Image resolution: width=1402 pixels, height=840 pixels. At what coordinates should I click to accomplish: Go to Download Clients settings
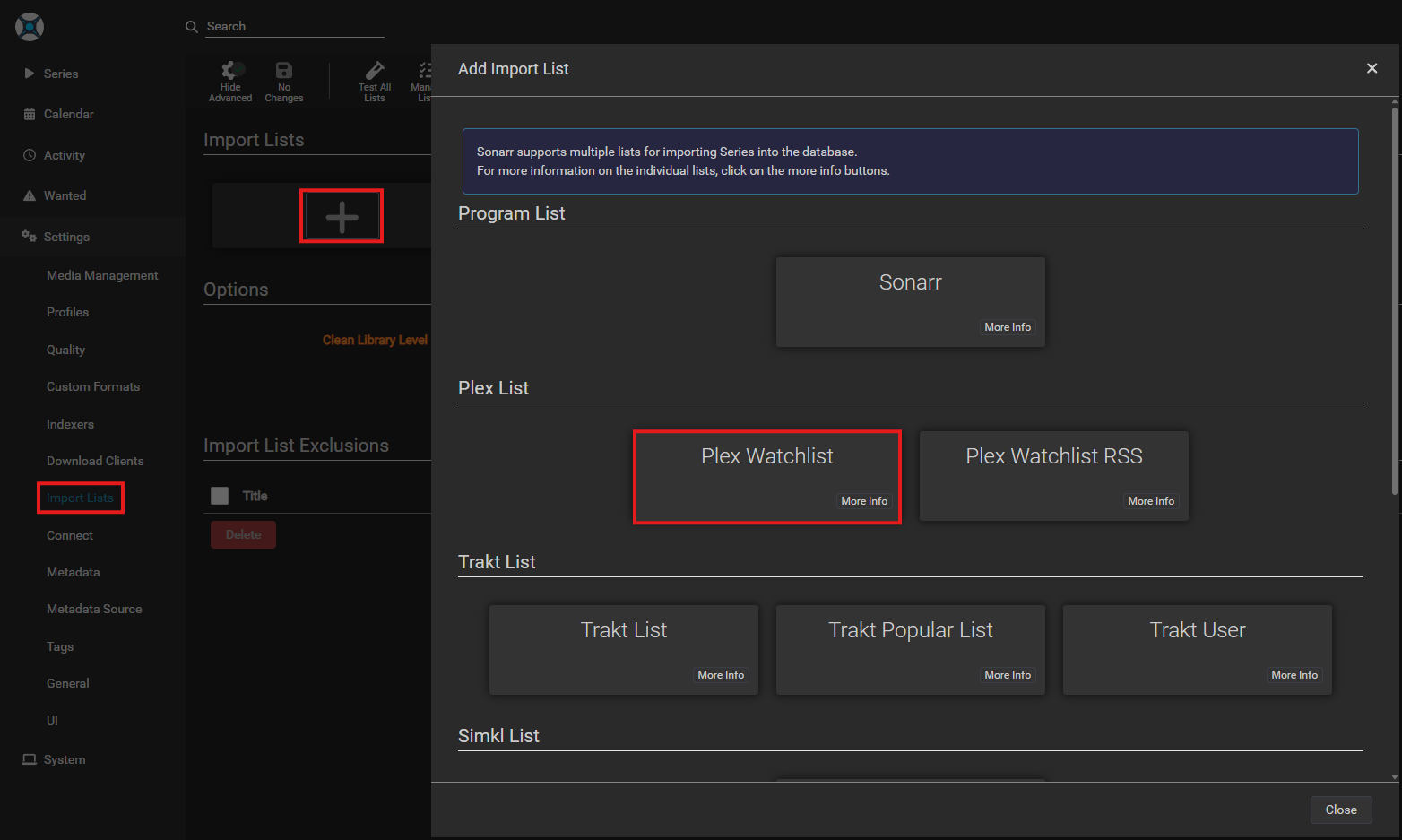(x=95, y=461)
